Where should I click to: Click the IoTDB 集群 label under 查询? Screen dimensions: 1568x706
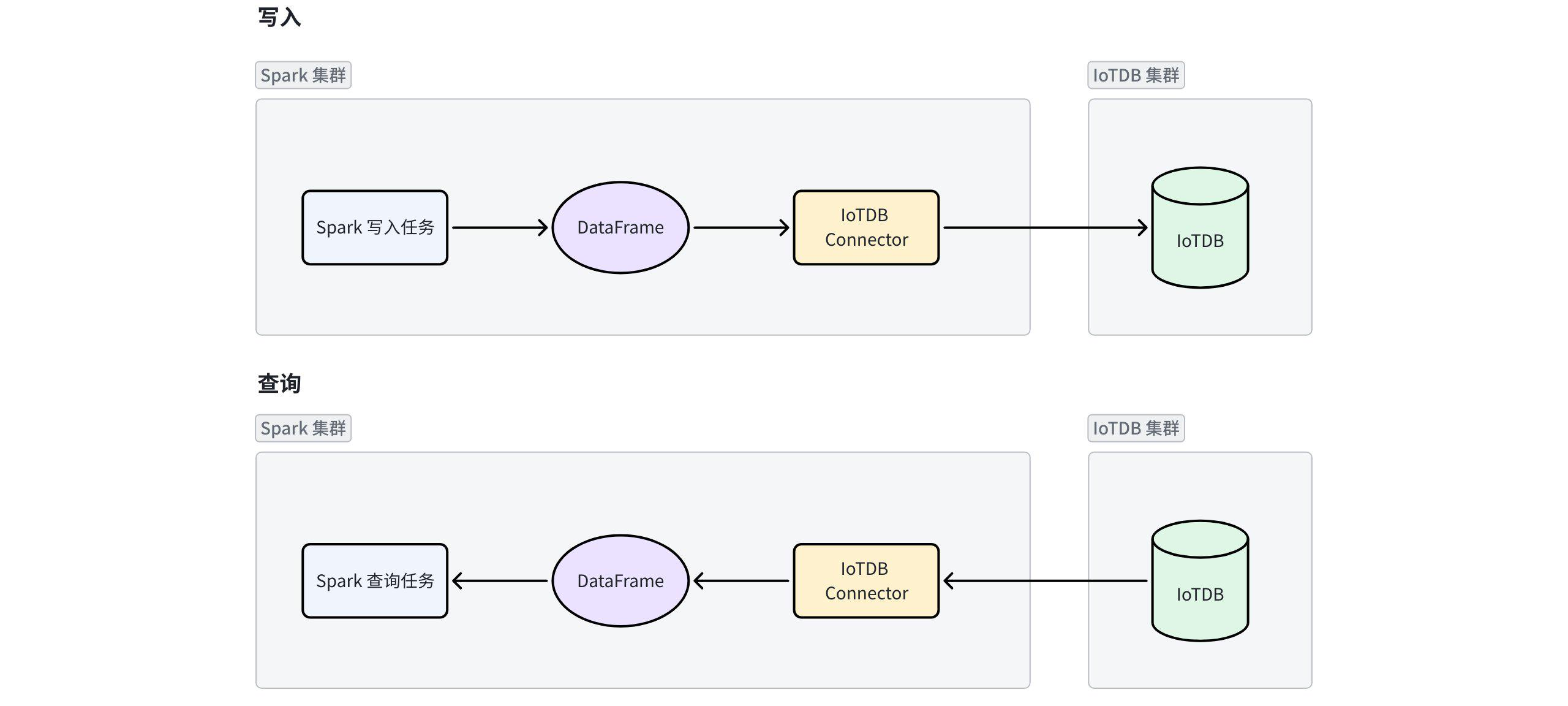[1136, 428]
